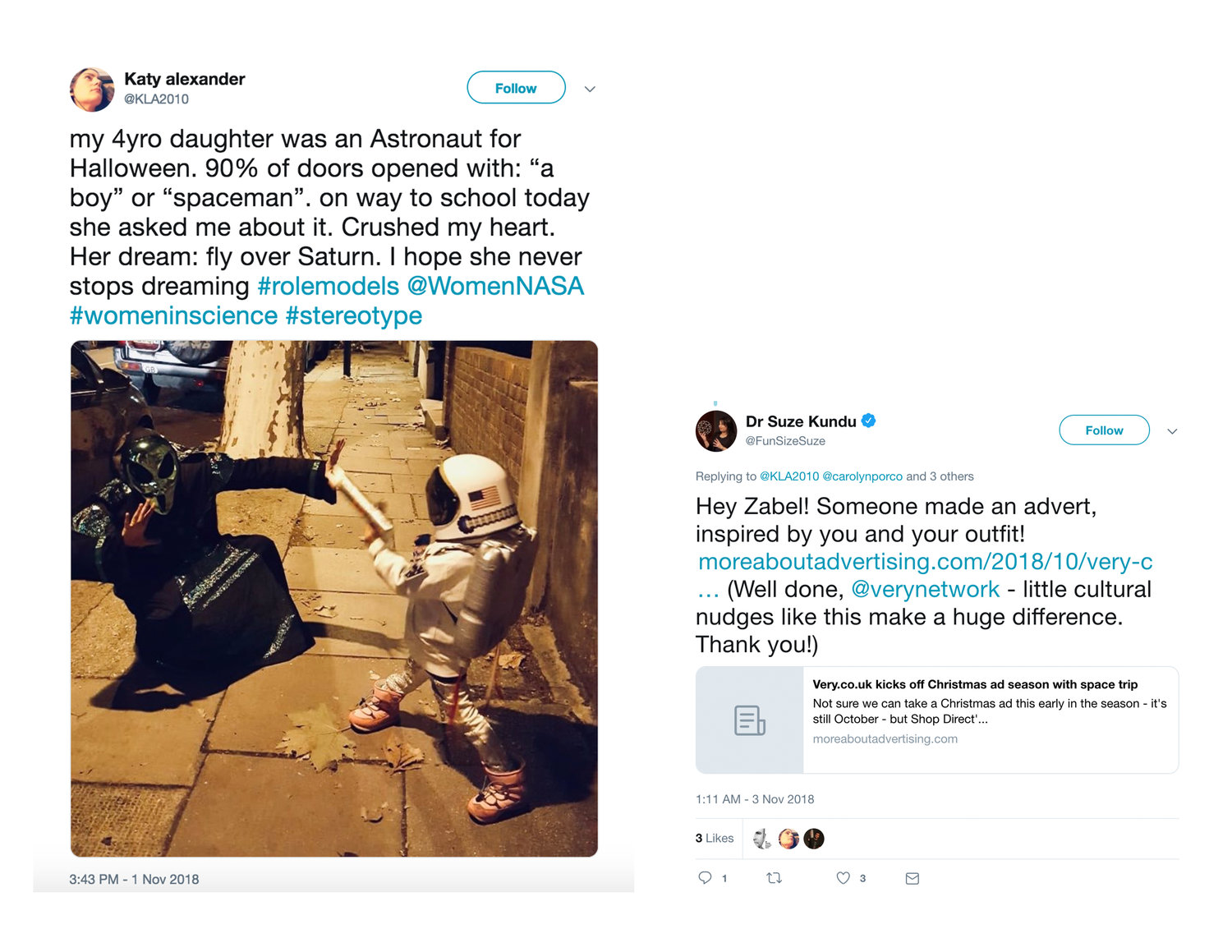
Task: Open the moreaboutadvertising.com article link
Action: [x=925, y=562]
